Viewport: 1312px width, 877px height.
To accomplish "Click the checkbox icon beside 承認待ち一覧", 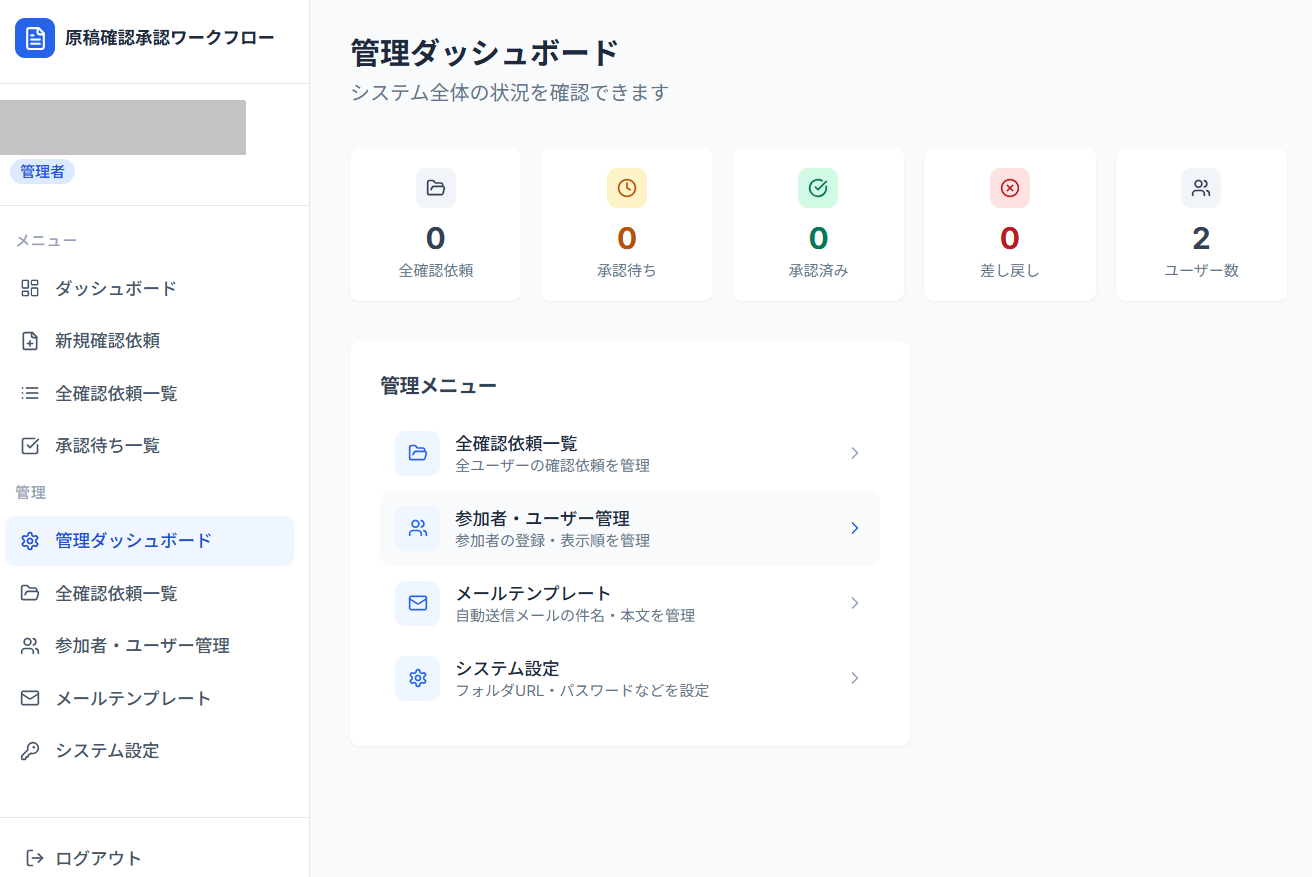I will pyautogui.click(x=30, y=446).
